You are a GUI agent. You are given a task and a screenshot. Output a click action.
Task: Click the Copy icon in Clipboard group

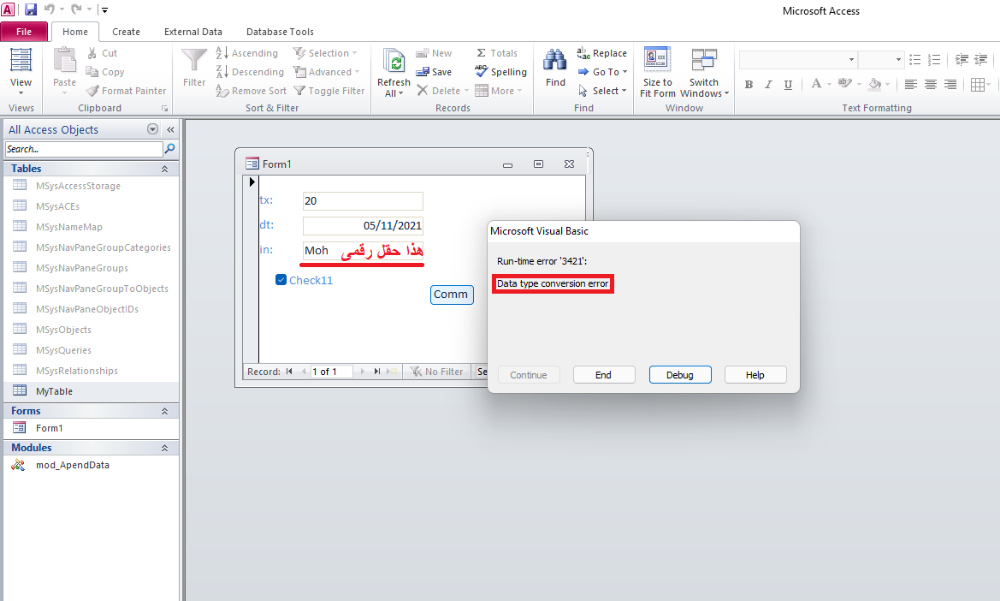[x=92, y=71]
